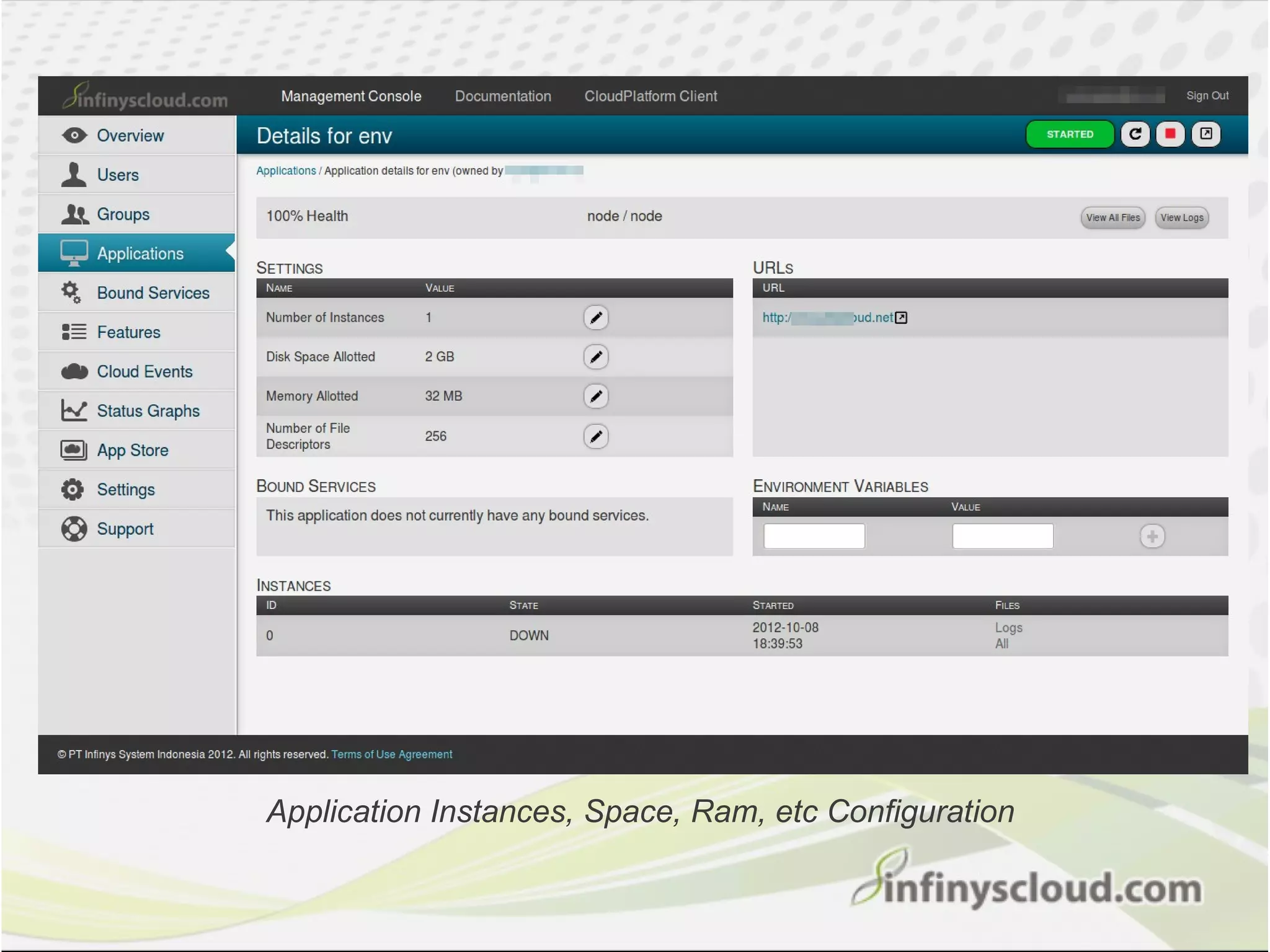Go to Overview in sidebar
The width and height of the screenshot is (1270, 952).
(130, 136)
